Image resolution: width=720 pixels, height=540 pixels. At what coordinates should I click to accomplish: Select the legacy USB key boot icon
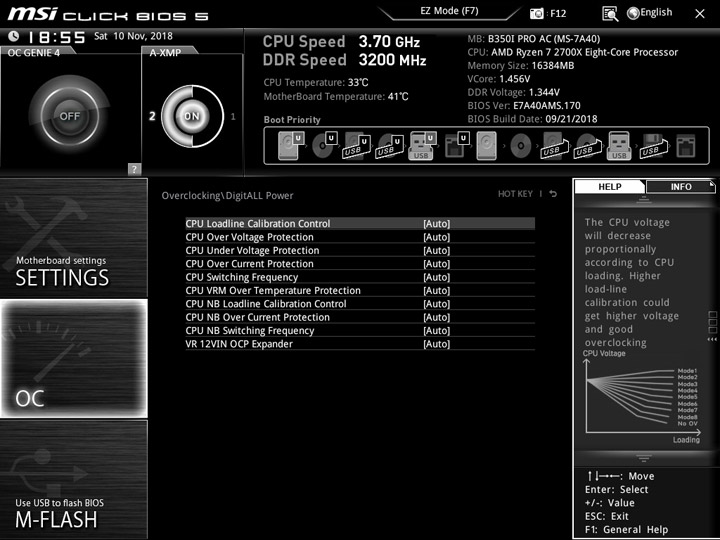619,146
